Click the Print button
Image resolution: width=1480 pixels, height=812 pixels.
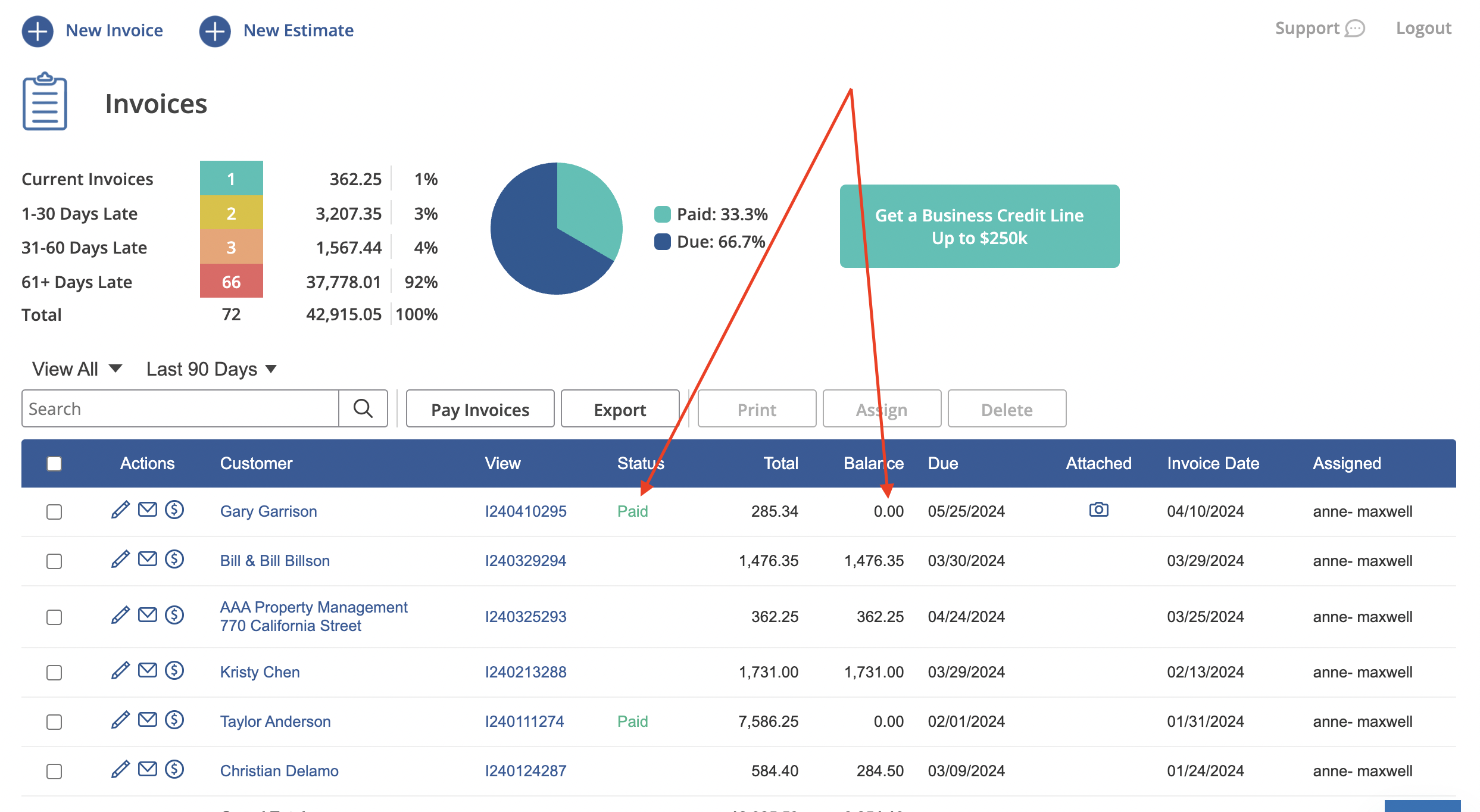(757, 409)
